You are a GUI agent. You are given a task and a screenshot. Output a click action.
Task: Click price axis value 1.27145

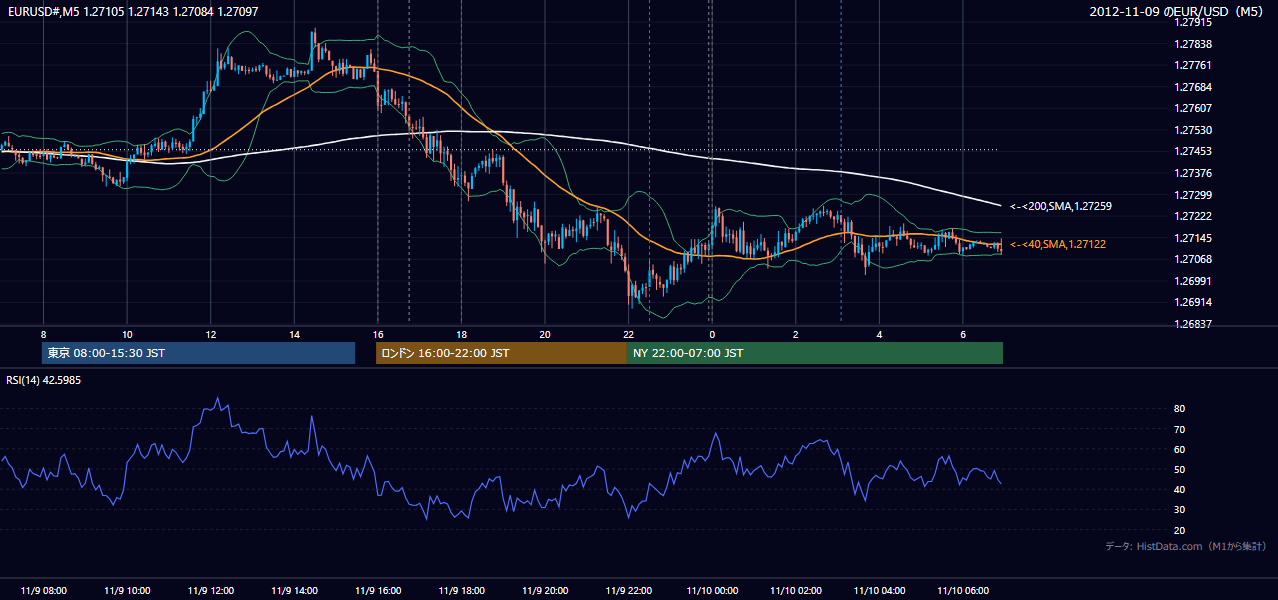(1193, 238)
